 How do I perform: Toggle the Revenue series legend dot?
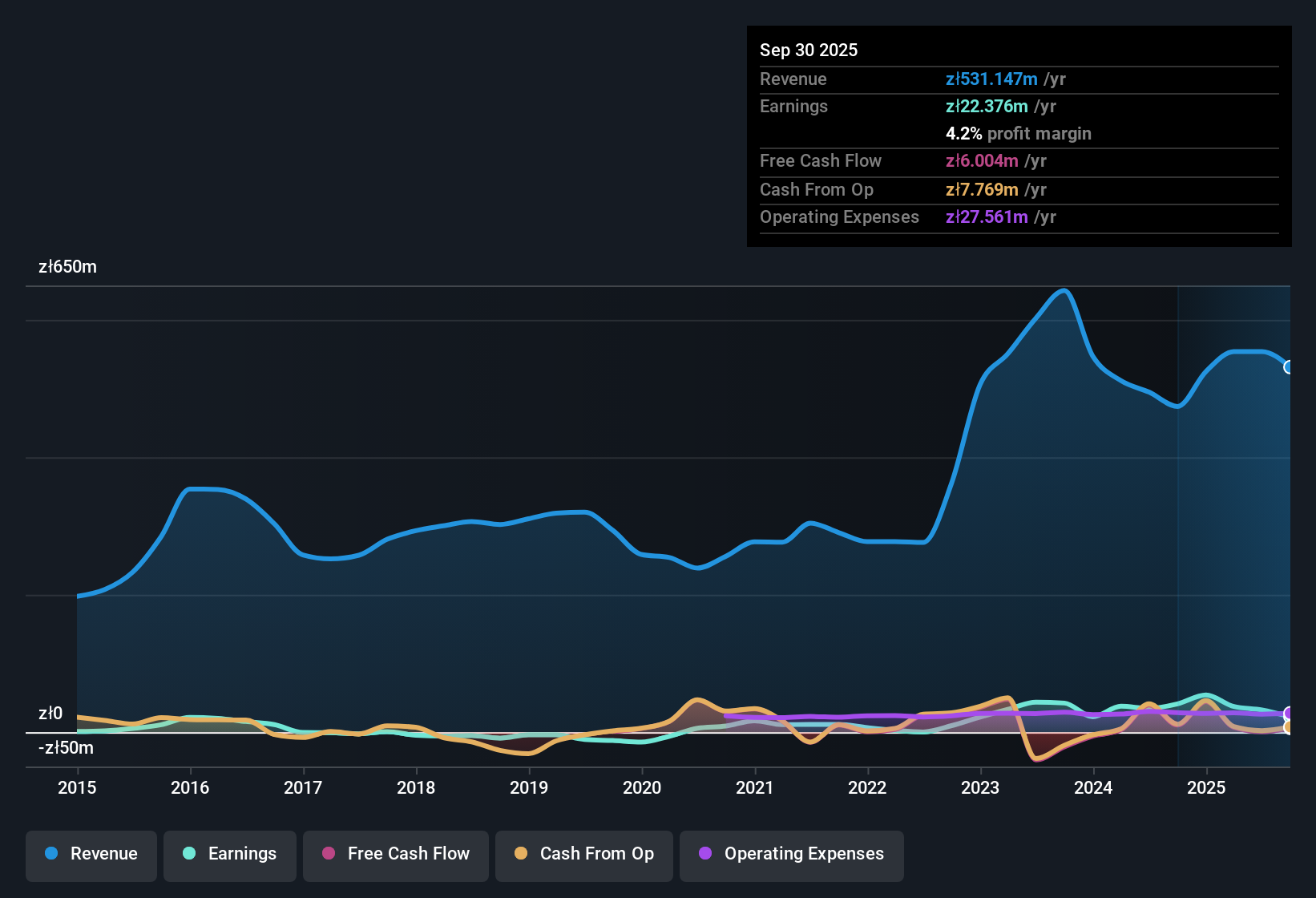tap(51, 855)
